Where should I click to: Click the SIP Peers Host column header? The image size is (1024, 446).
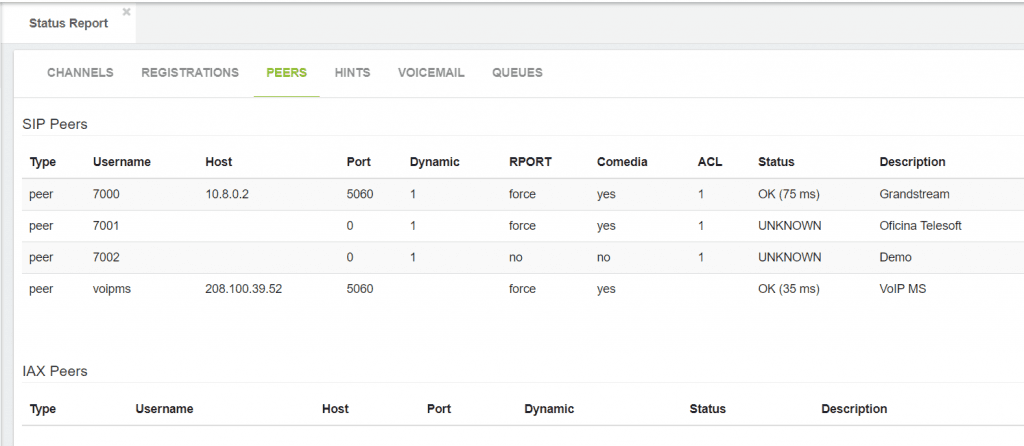pyautogui.click(x=219, y=162)
